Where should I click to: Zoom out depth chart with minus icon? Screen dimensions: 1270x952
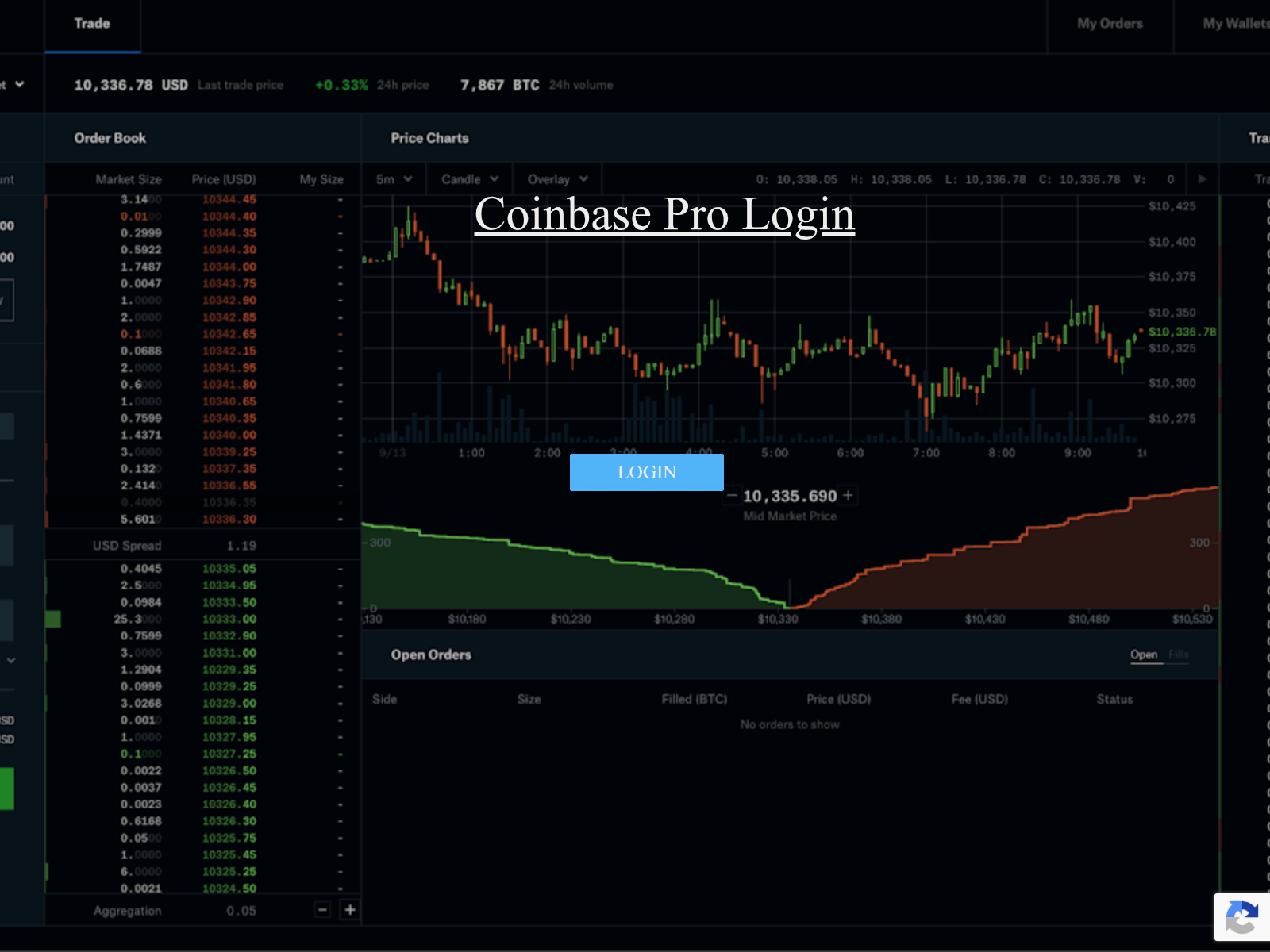coord(732,496)
